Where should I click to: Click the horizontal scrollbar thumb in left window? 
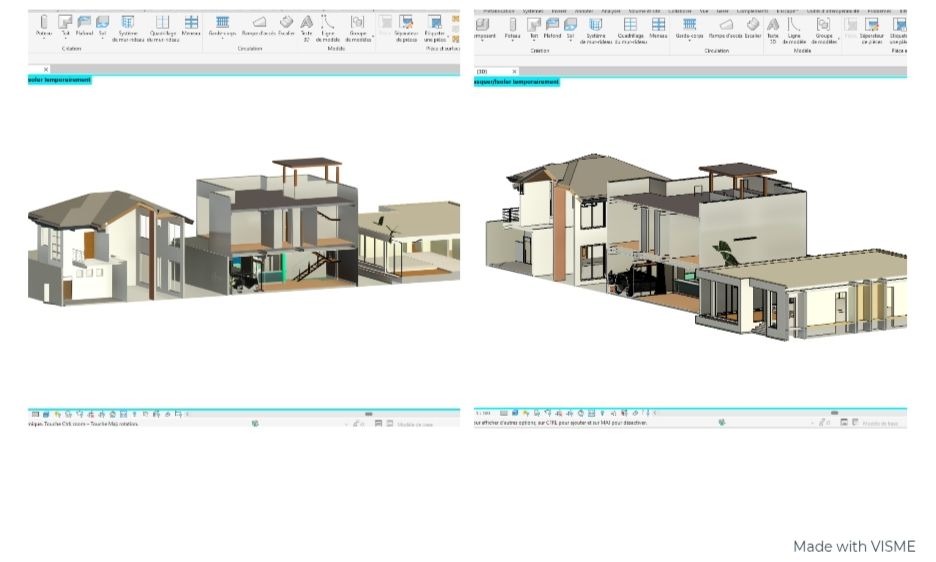pos(368,413)
